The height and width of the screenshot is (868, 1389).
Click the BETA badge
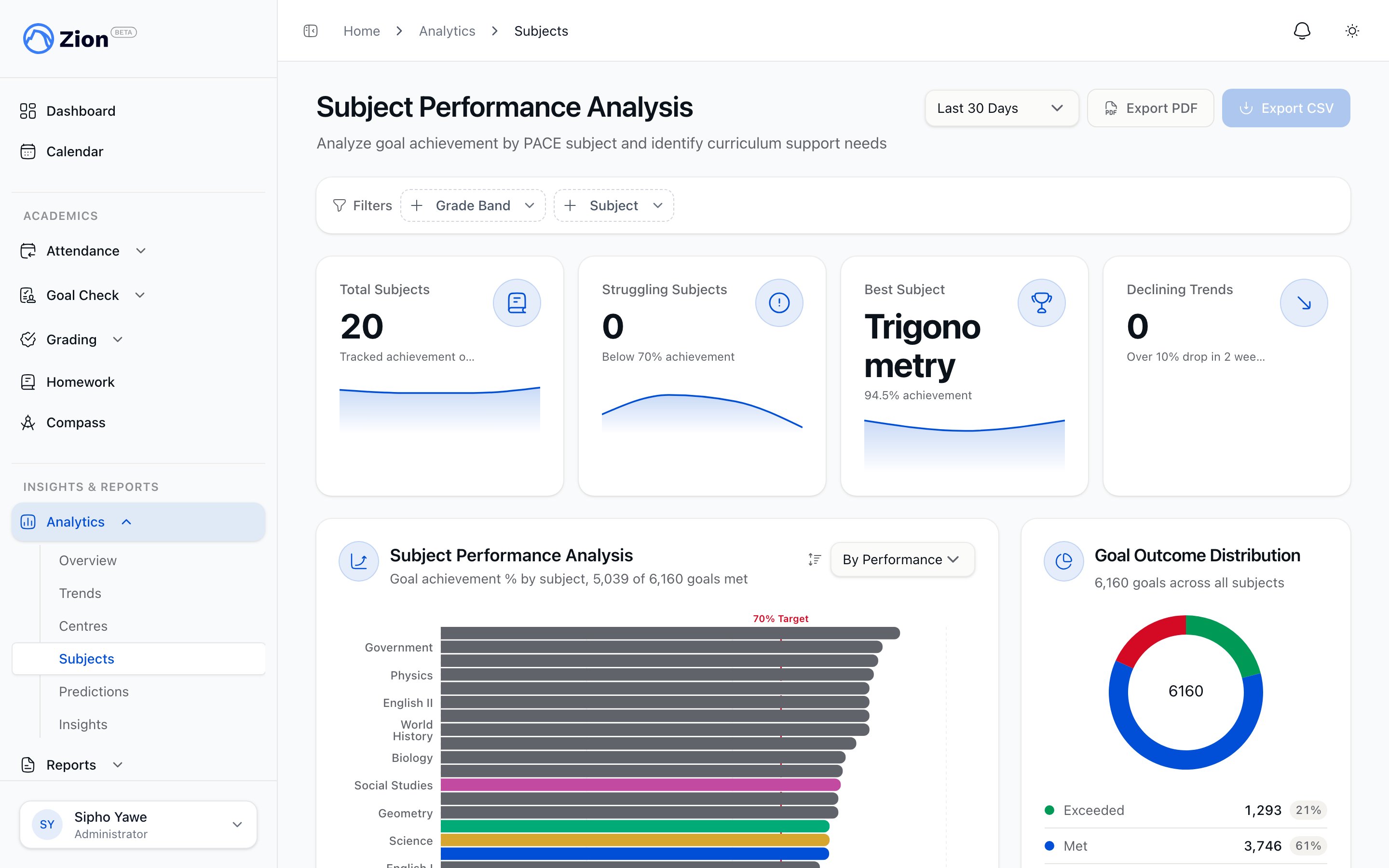click(123, 32)
